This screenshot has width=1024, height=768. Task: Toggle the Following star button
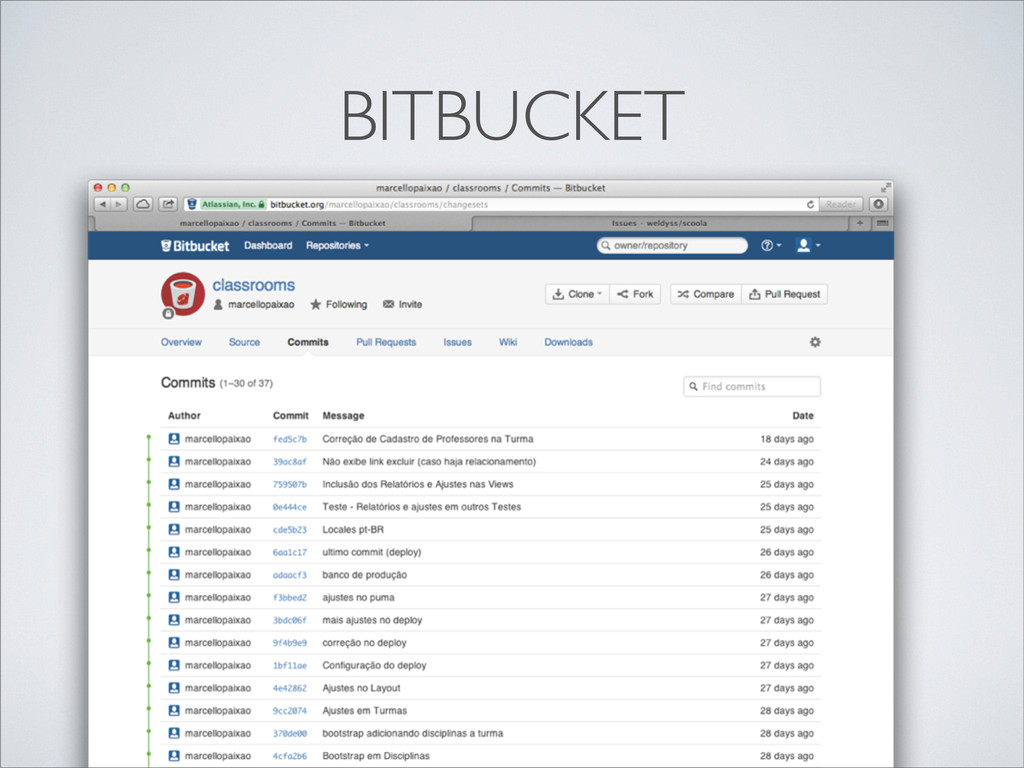pos(338,304)
